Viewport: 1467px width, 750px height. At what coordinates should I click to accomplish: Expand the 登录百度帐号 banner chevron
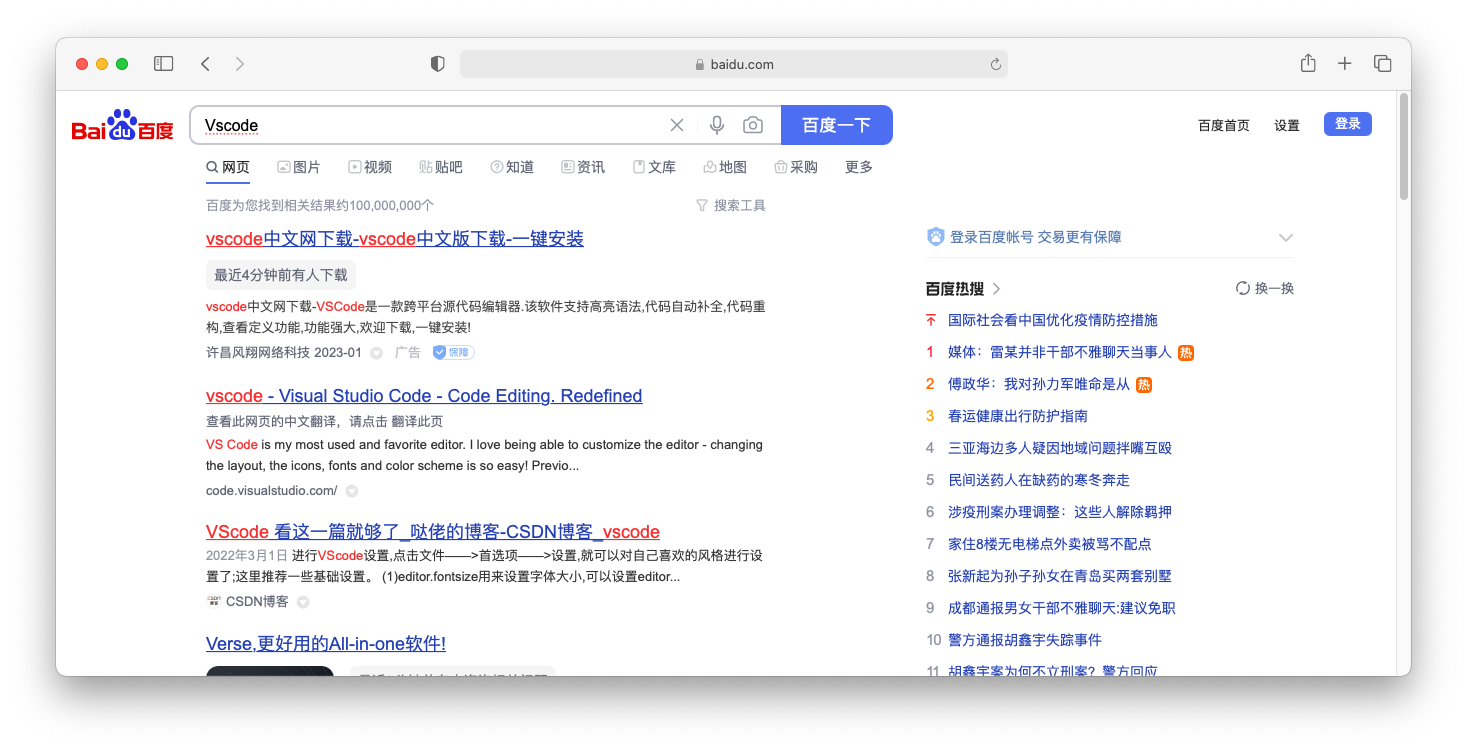pos(1286,238)
